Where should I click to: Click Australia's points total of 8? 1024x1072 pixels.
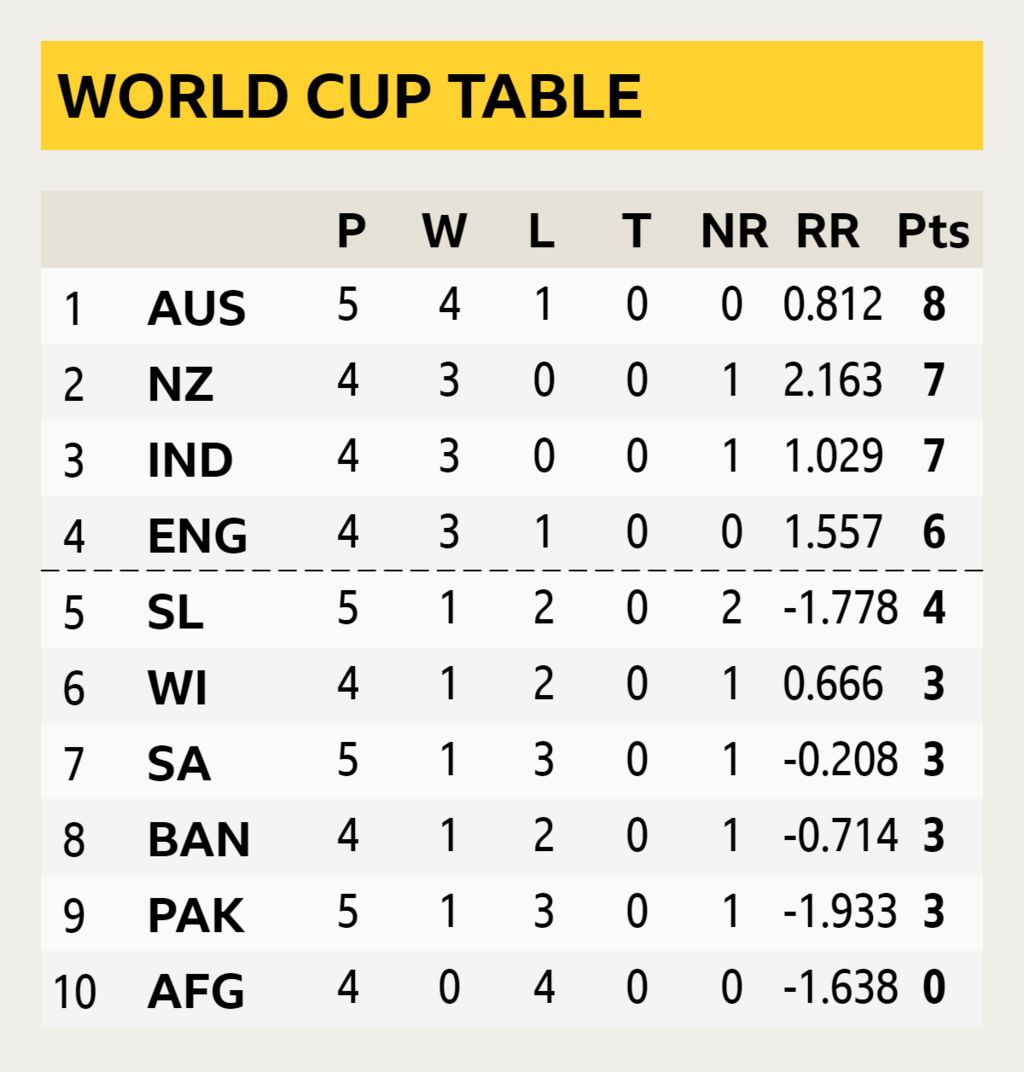[x=934, y=306]
